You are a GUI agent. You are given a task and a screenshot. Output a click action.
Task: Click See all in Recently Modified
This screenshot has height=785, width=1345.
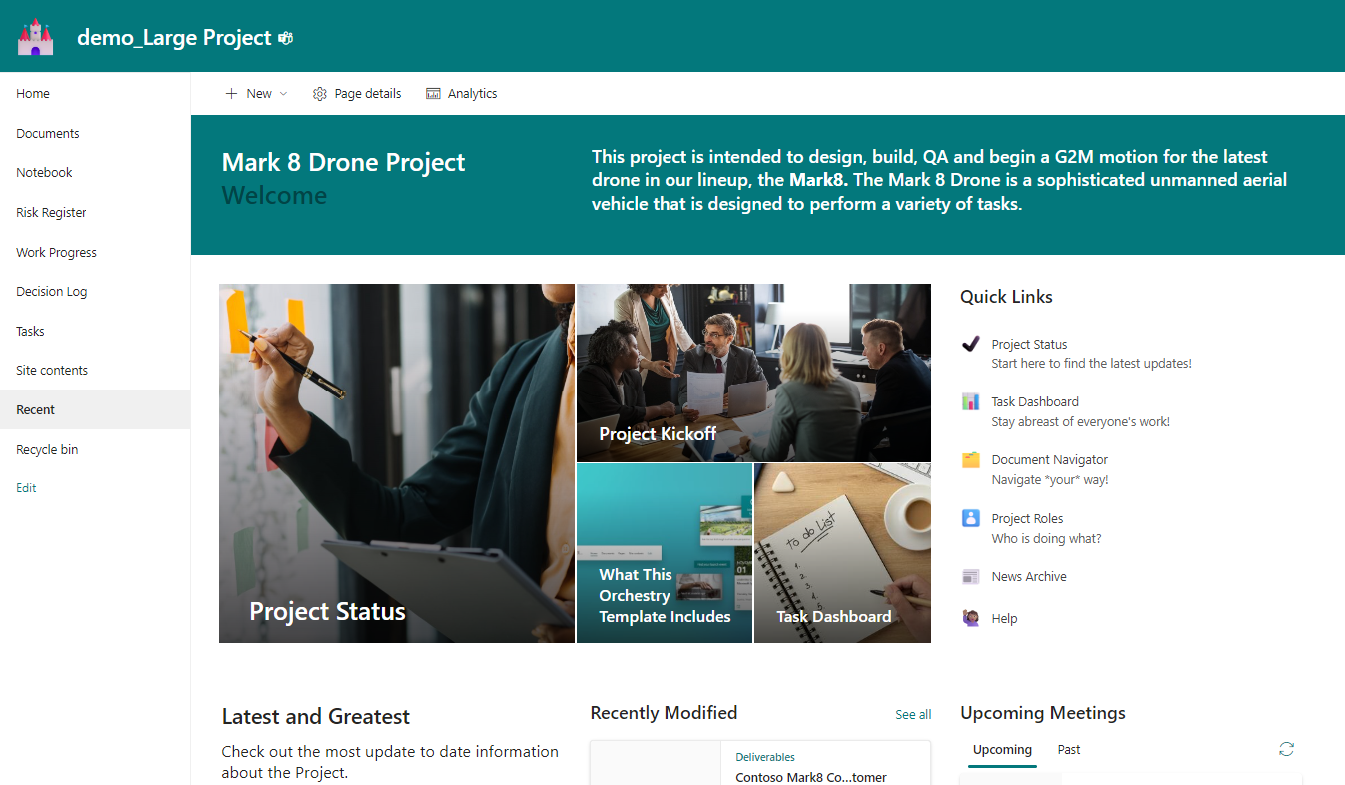tap(912, 714)
